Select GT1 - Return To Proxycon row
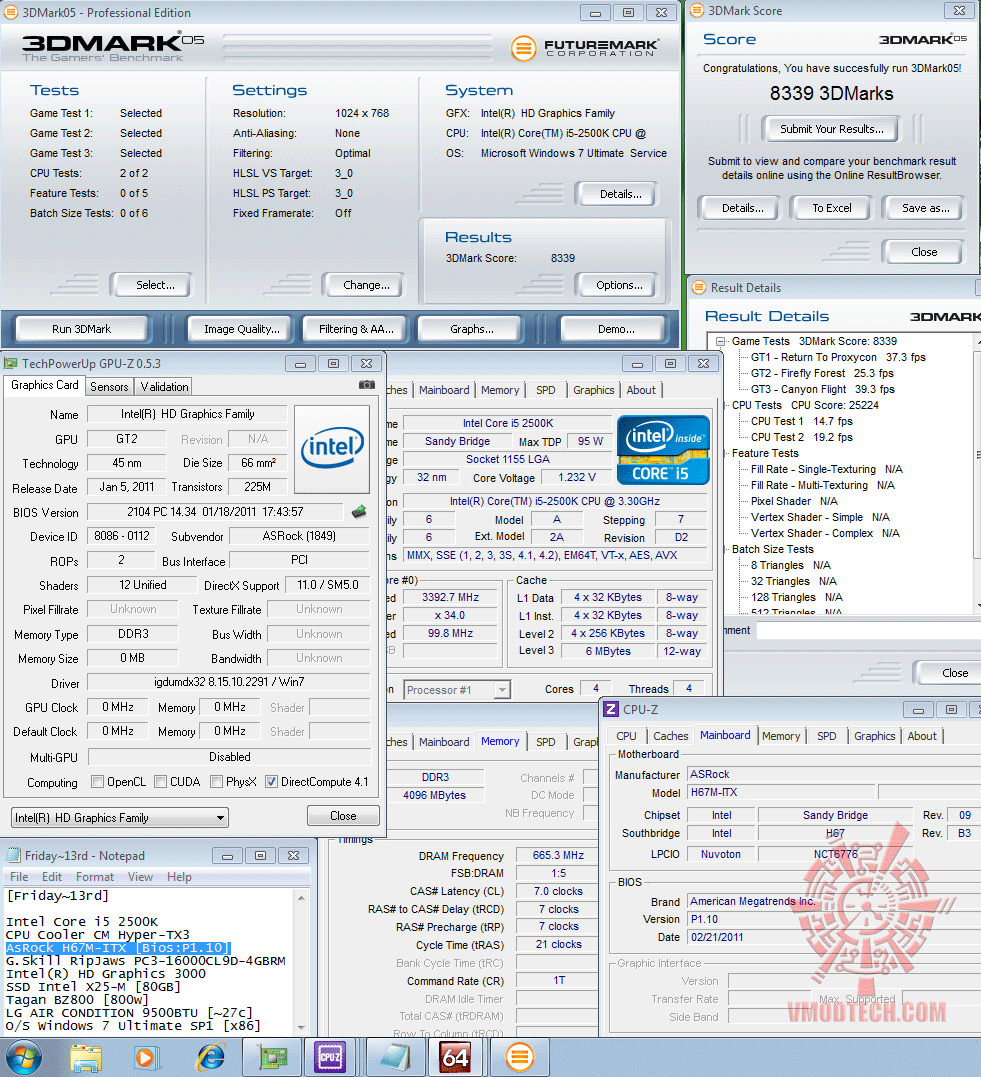The image size is (981, 1077). click(837, 357)
